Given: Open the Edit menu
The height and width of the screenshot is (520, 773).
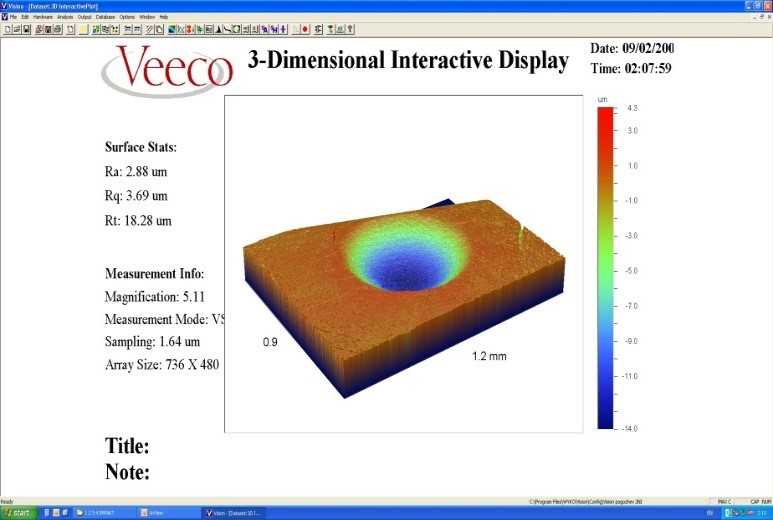Looking at the screenshot, I should pyautogui.click(x=25, y=17).
